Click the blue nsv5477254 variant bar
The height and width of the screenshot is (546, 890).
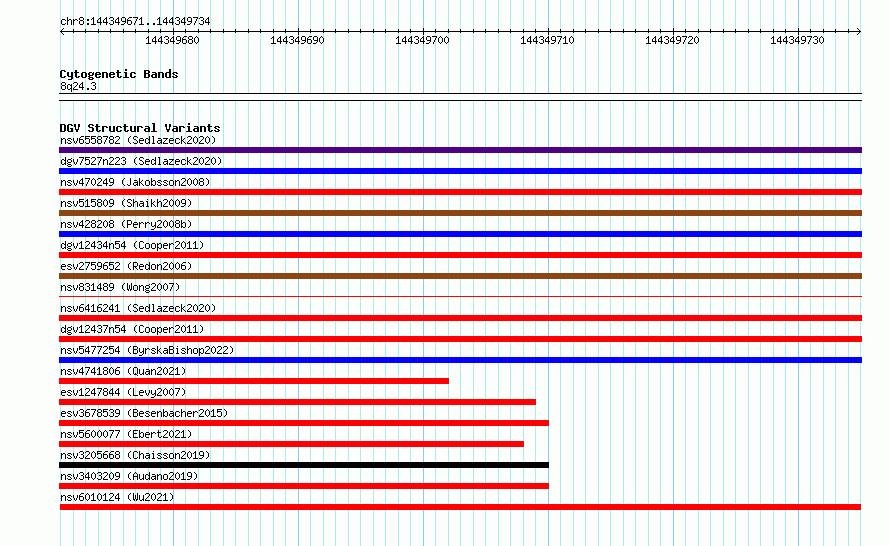click(460, 360)
